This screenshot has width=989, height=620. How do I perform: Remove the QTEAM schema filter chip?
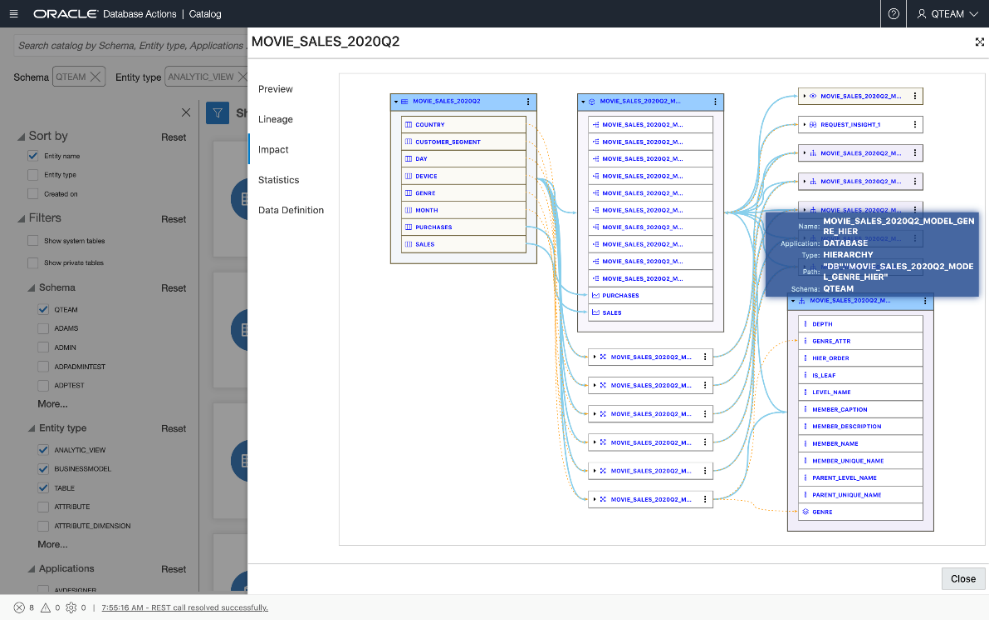click(96, 77)
